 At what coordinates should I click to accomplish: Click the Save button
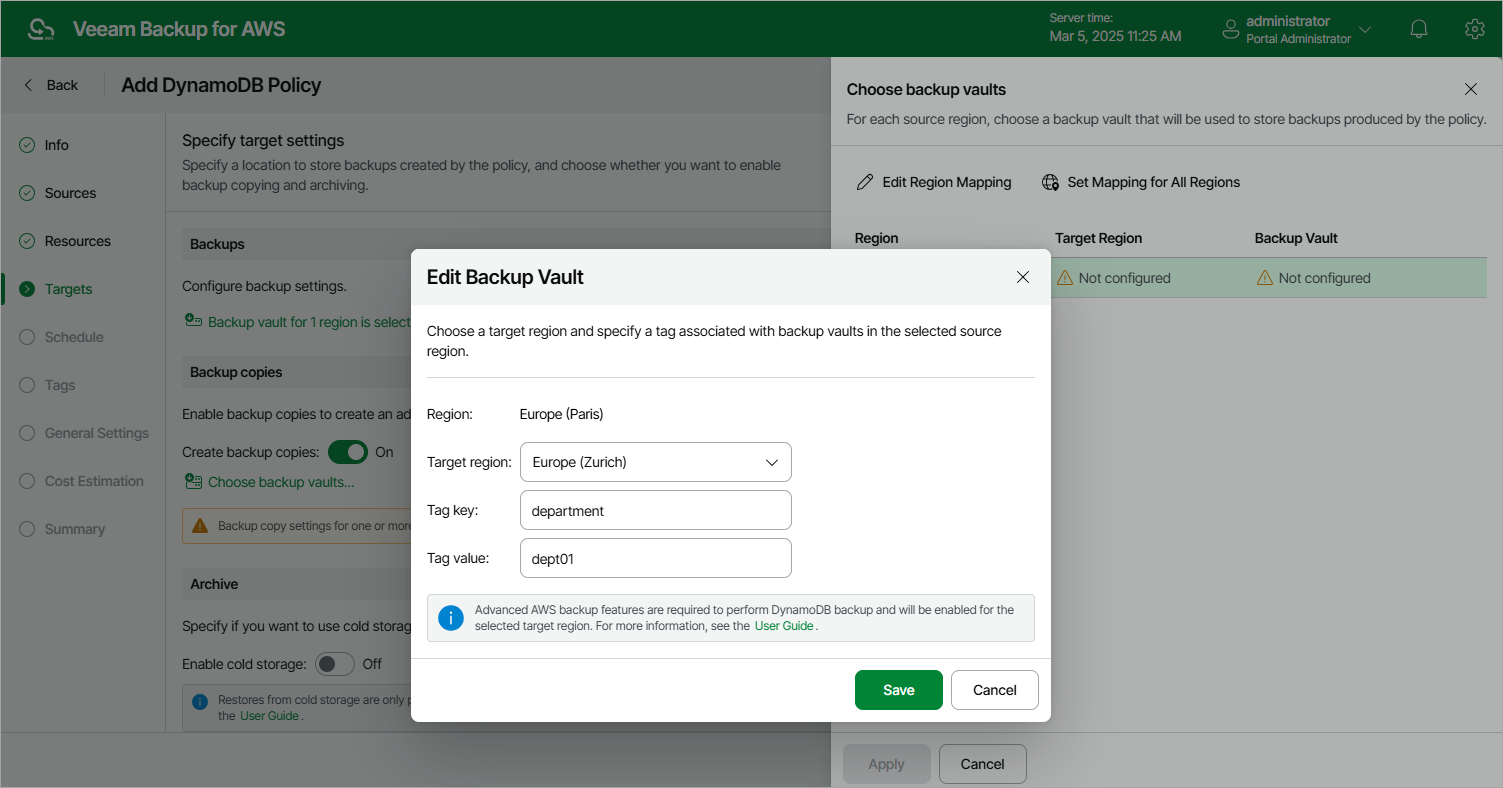coord(898,690)
